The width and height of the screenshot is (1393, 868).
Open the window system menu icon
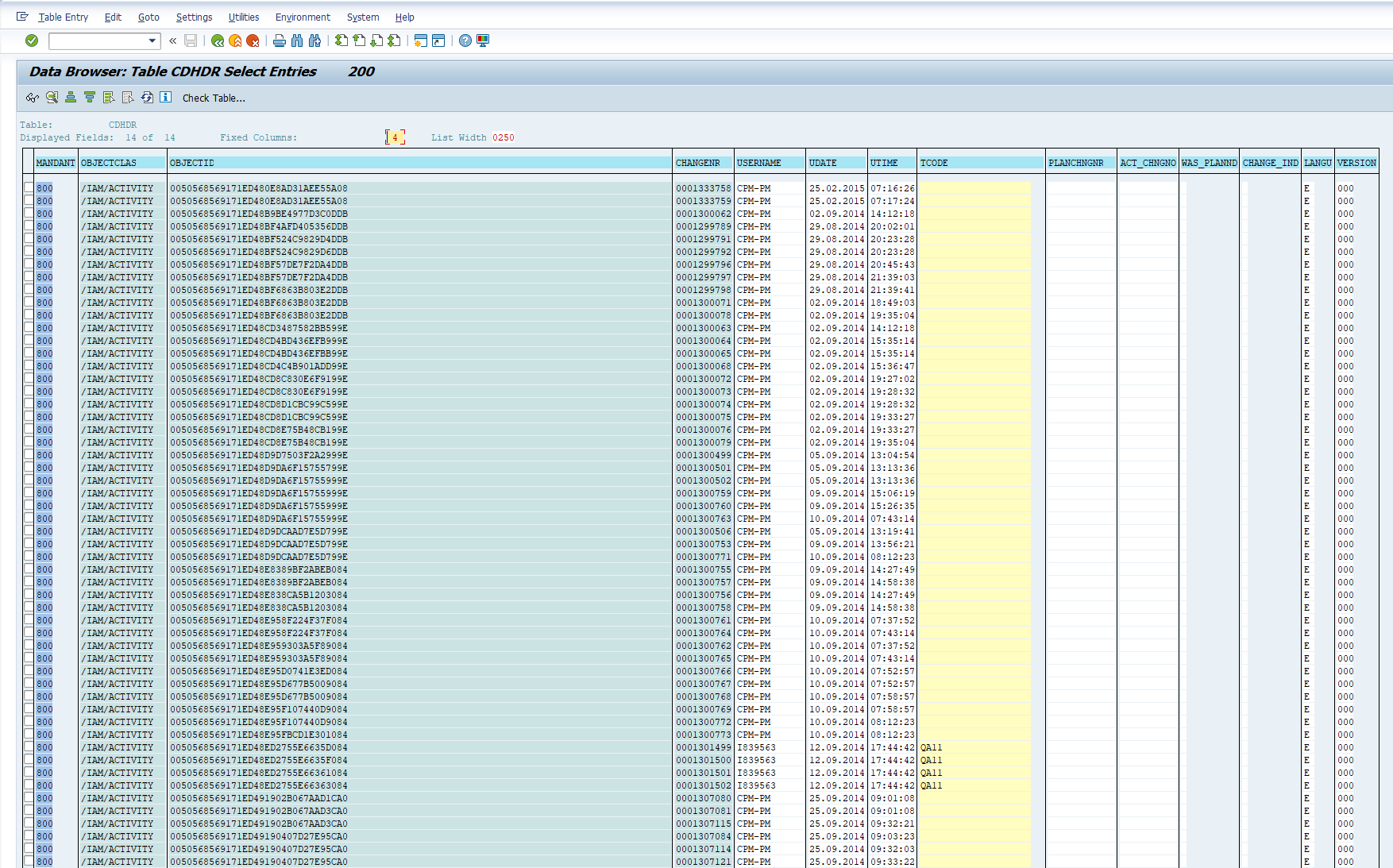click(22, 17)
